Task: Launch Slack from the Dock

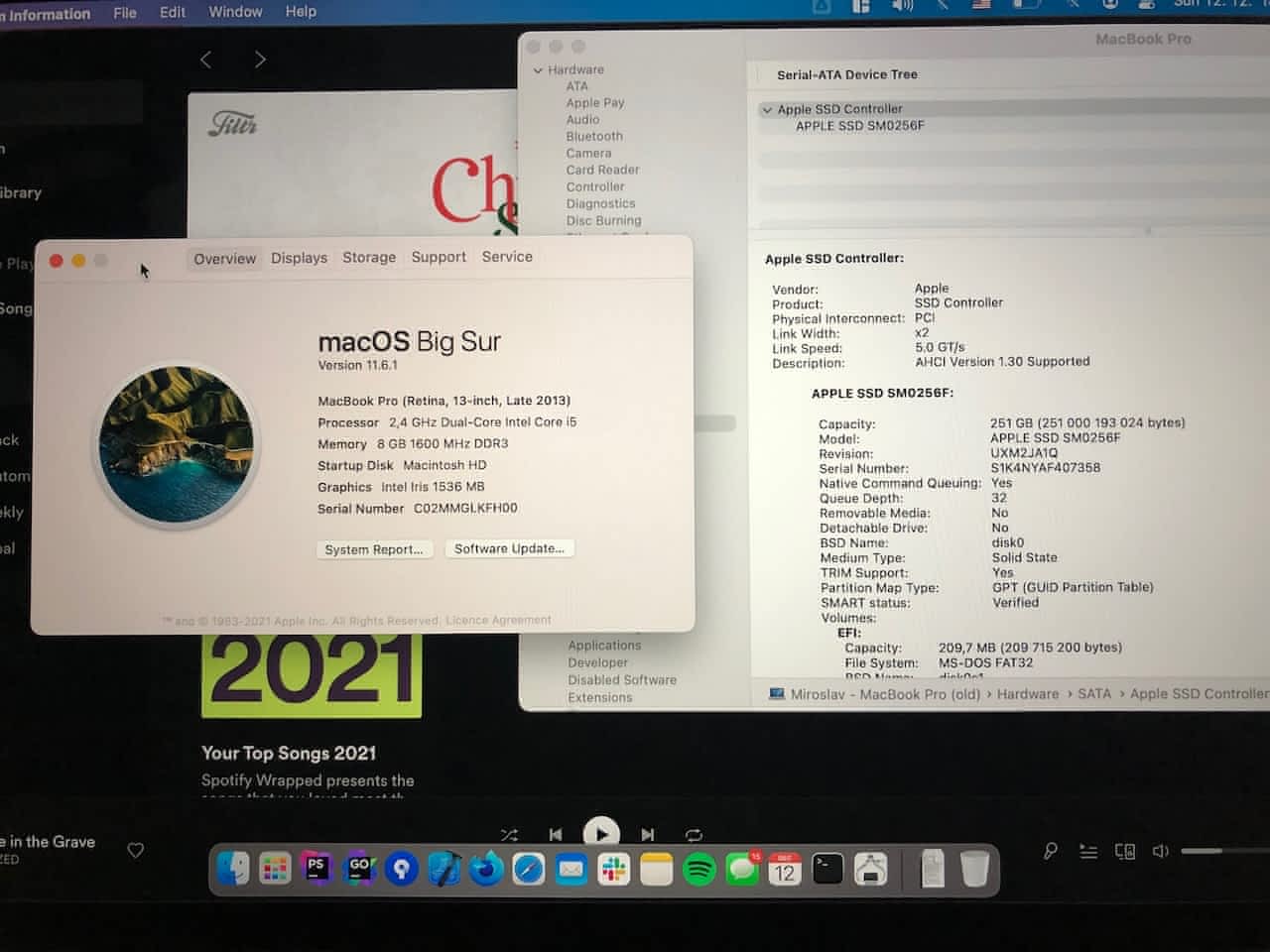Action: [614, 870]
